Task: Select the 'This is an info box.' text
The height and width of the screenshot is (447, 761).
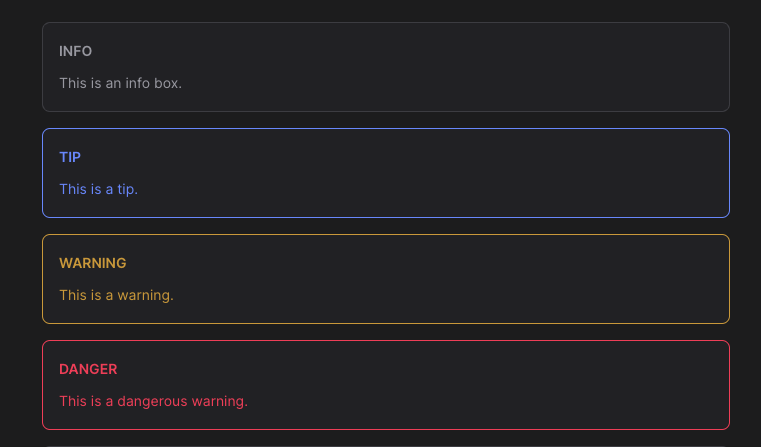Action: coord(120,83)
